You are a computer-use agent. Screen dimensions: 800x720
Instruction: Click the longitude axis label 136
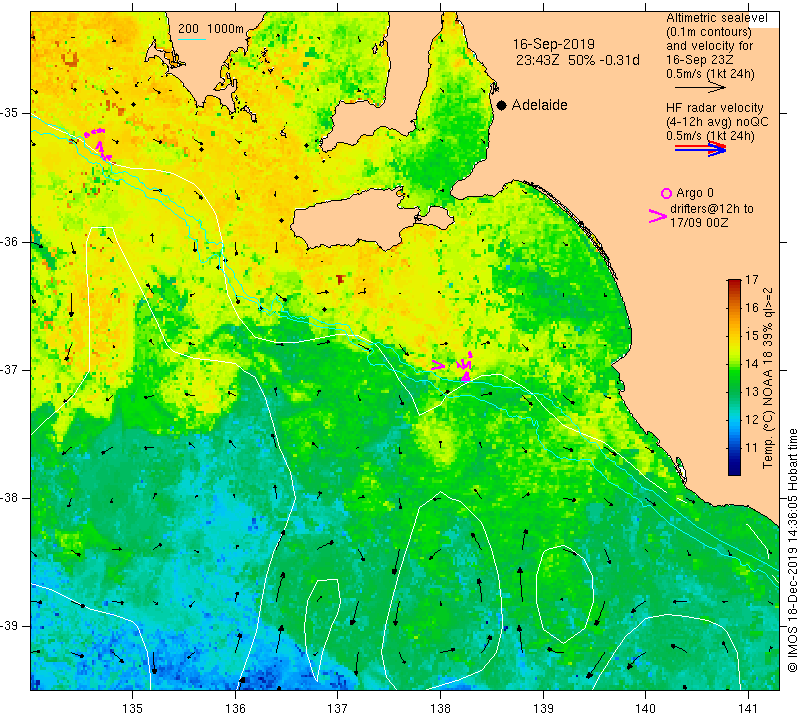[235, 709]
